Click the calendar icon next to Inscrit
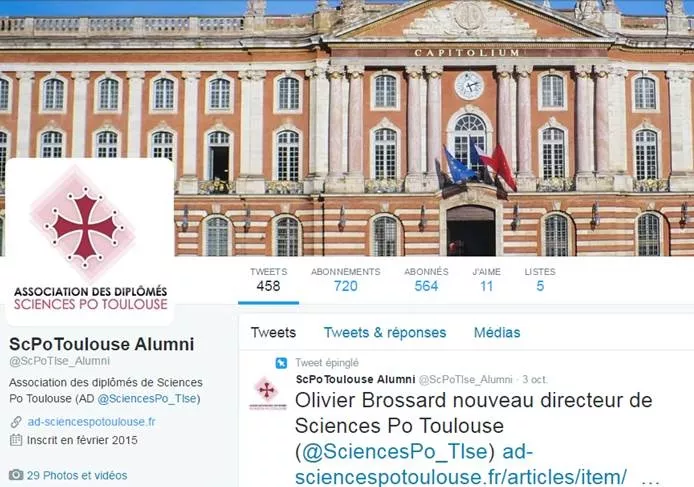 pos(16,440)
